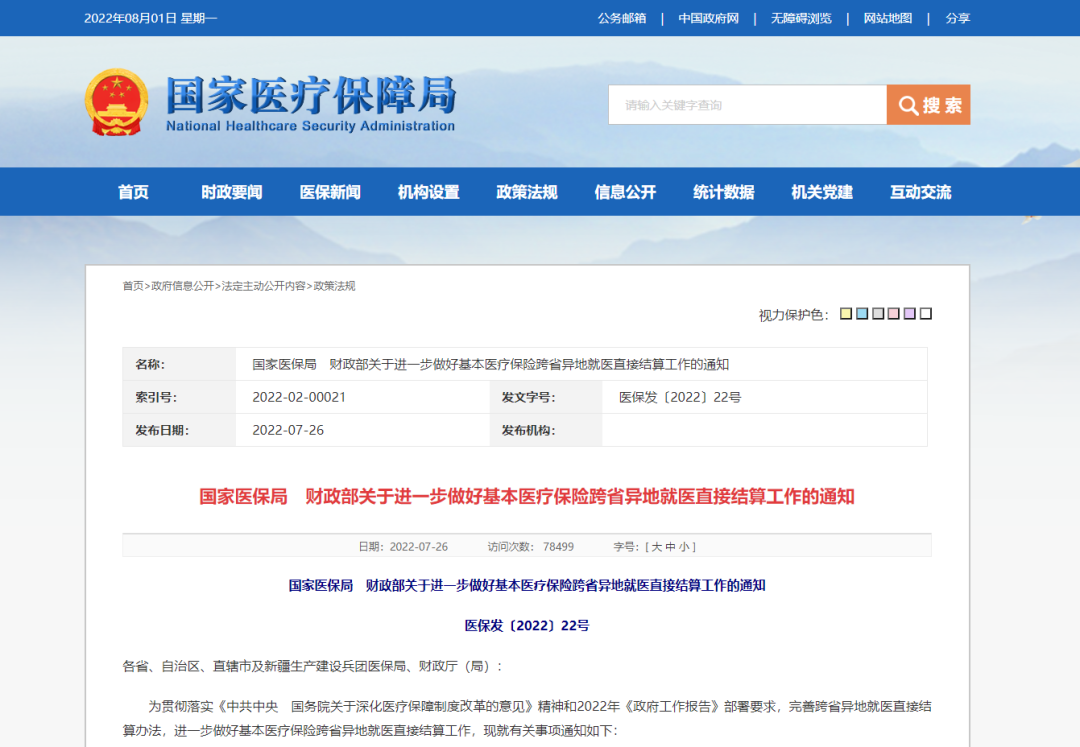Click the 名称 row title text in the table
The height and width of the screenshot is (747, 1080).
[x=490, y=364]
